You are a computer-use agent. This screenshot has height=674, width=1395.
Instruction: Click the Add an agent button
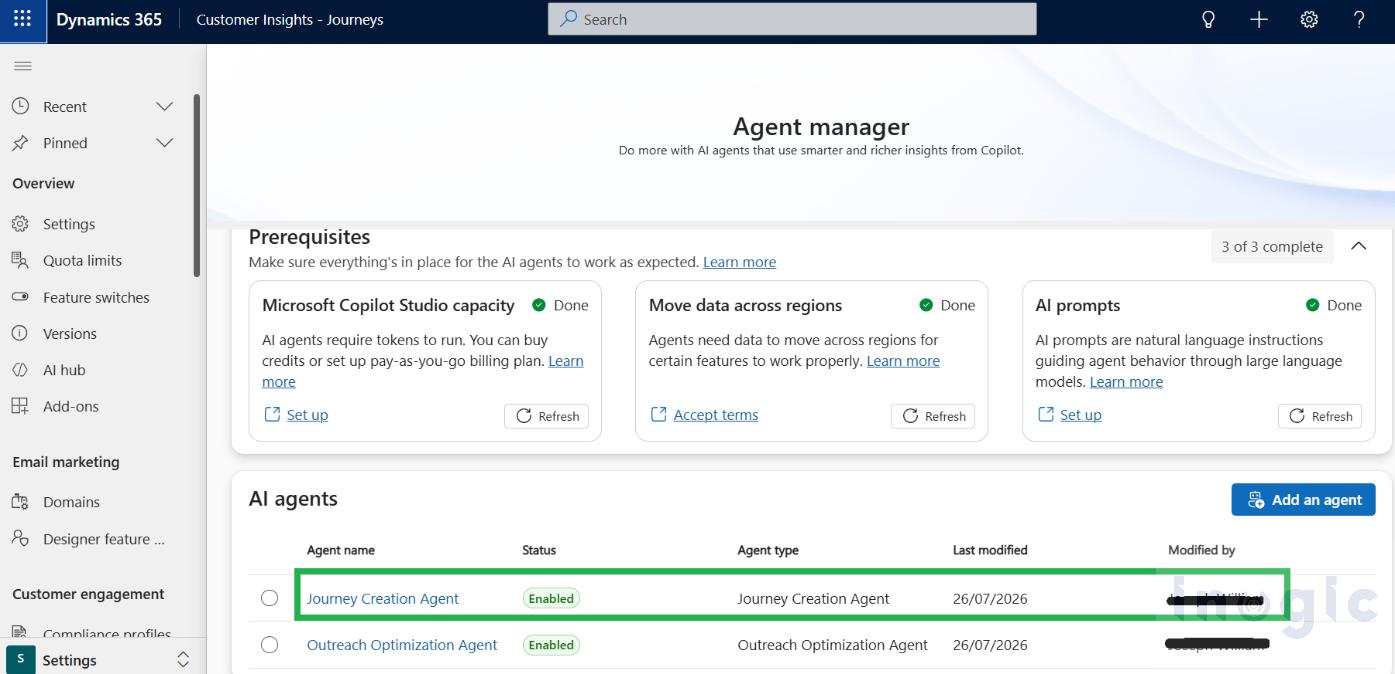coord(1303,500)
